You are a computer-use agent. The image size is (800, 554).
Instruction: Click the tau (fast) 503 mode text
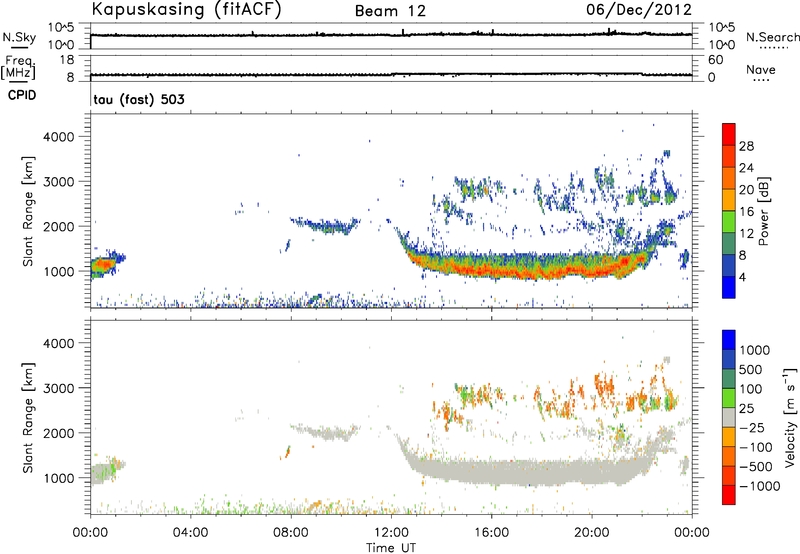tap(139, 99)
